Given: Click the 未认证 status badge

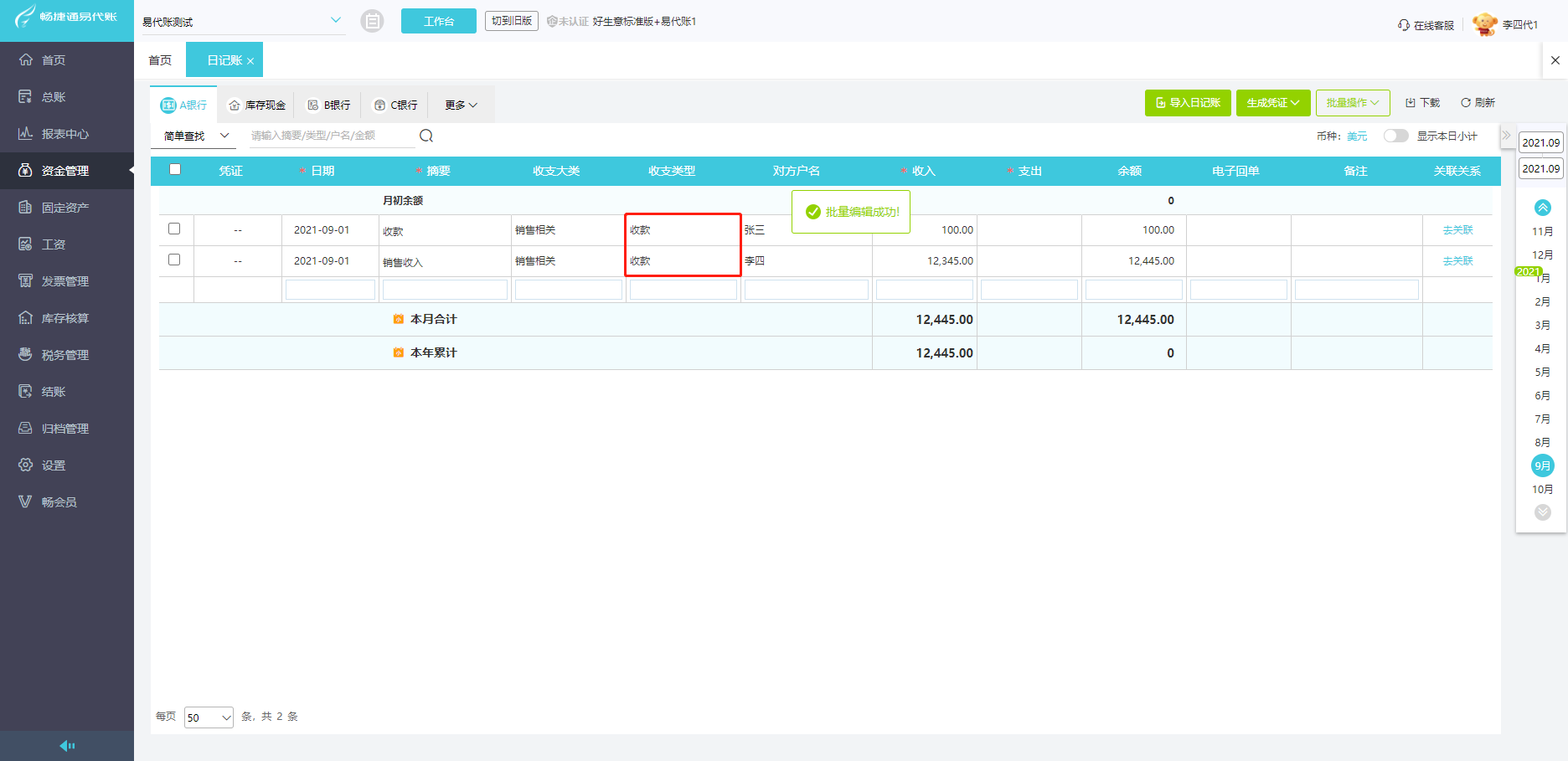Looking at the screenshot, I should 567,21.
